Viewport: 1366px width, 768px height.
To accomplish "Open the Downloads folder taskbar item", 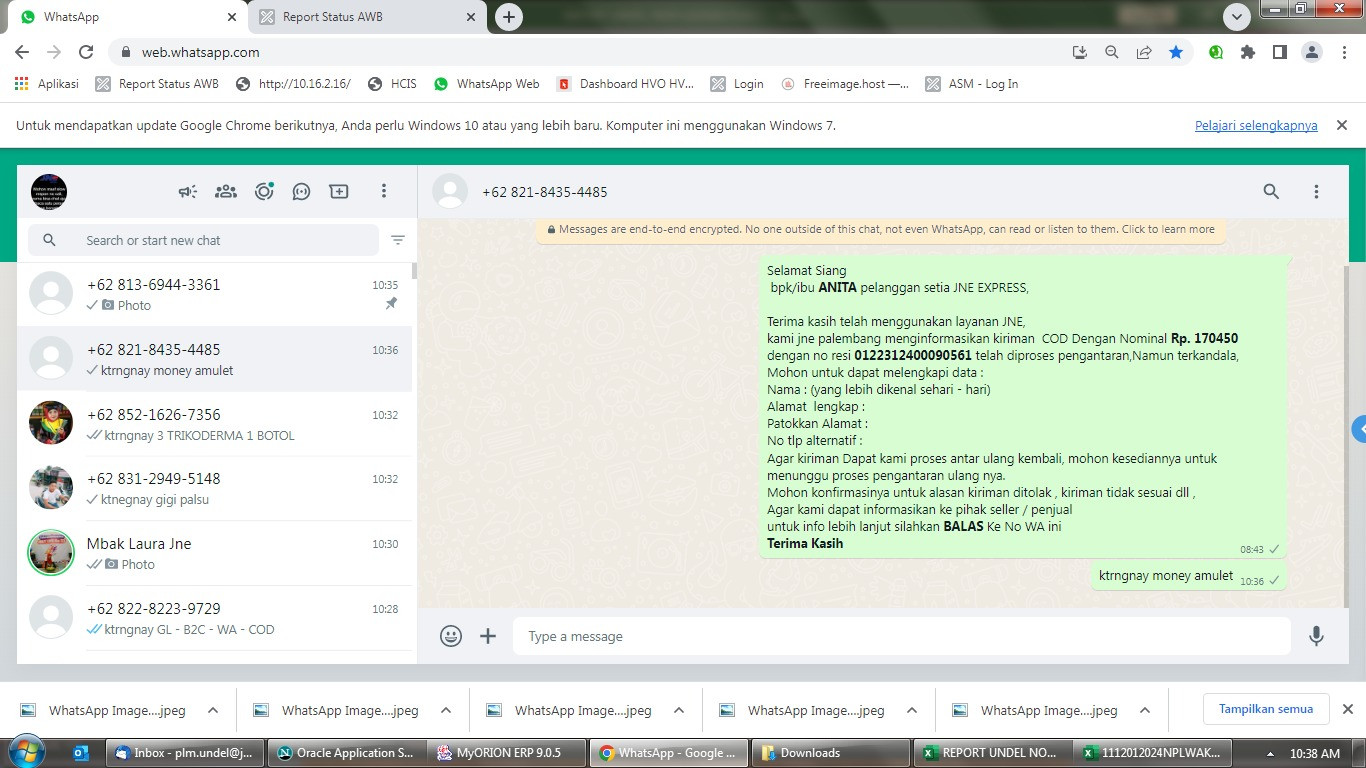I will pos(830,753).
